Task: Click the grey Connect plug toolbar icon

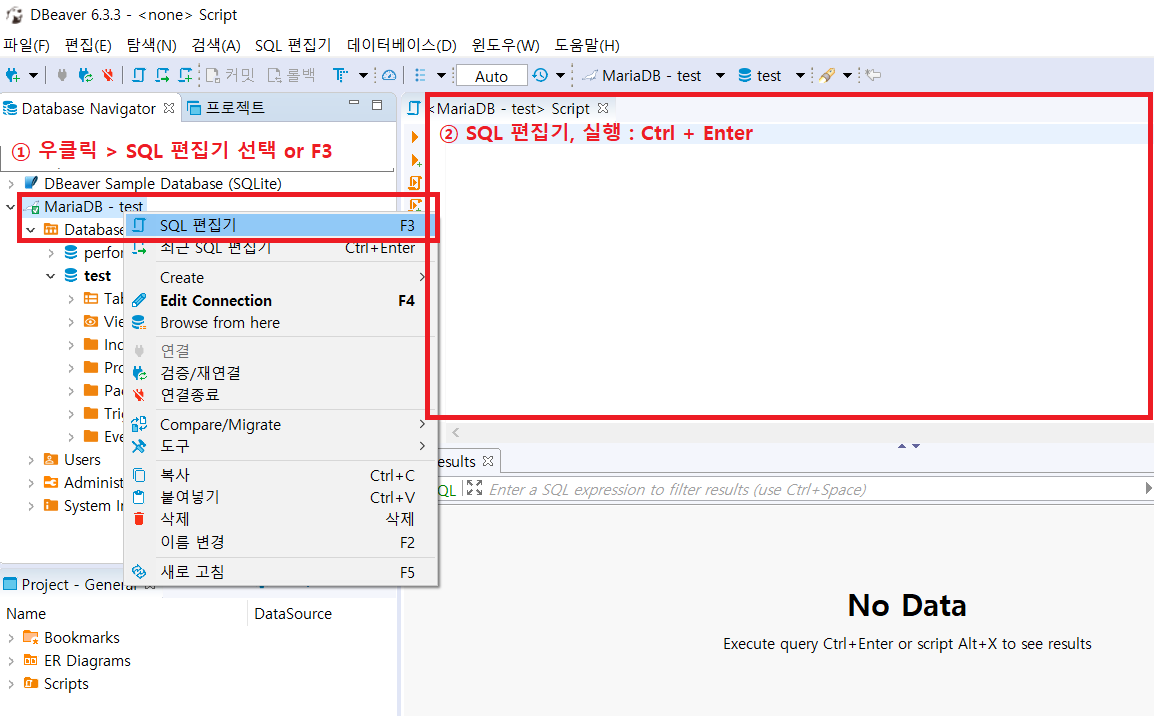Action: [x=63, y=75]
